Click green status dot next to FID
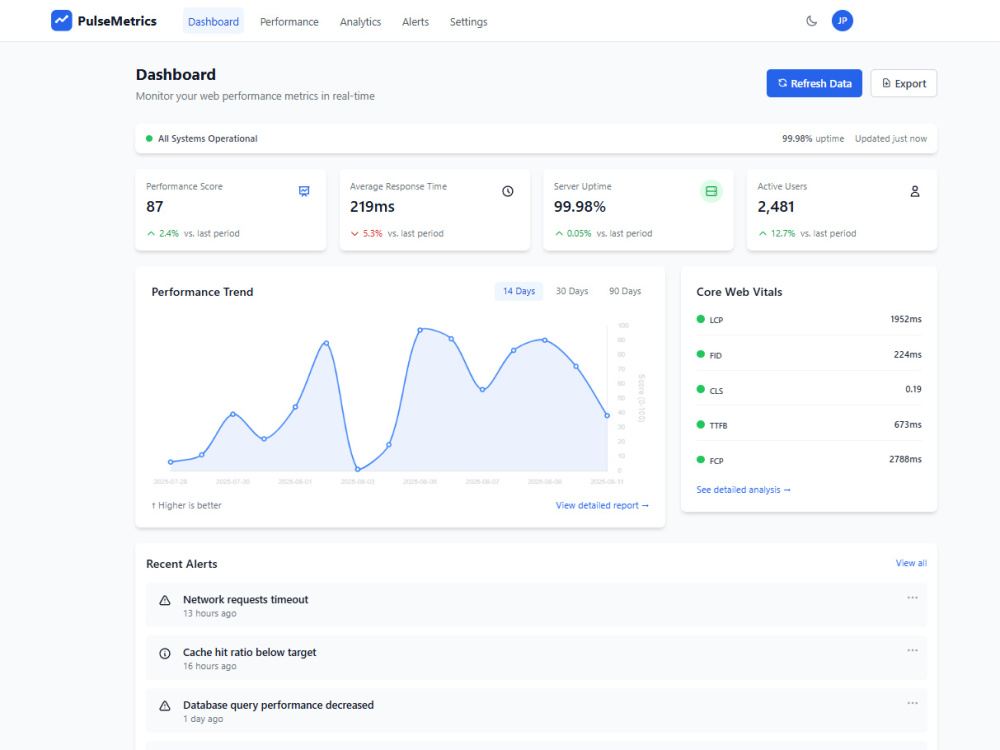1000x750 pixels. coord(700,354)
